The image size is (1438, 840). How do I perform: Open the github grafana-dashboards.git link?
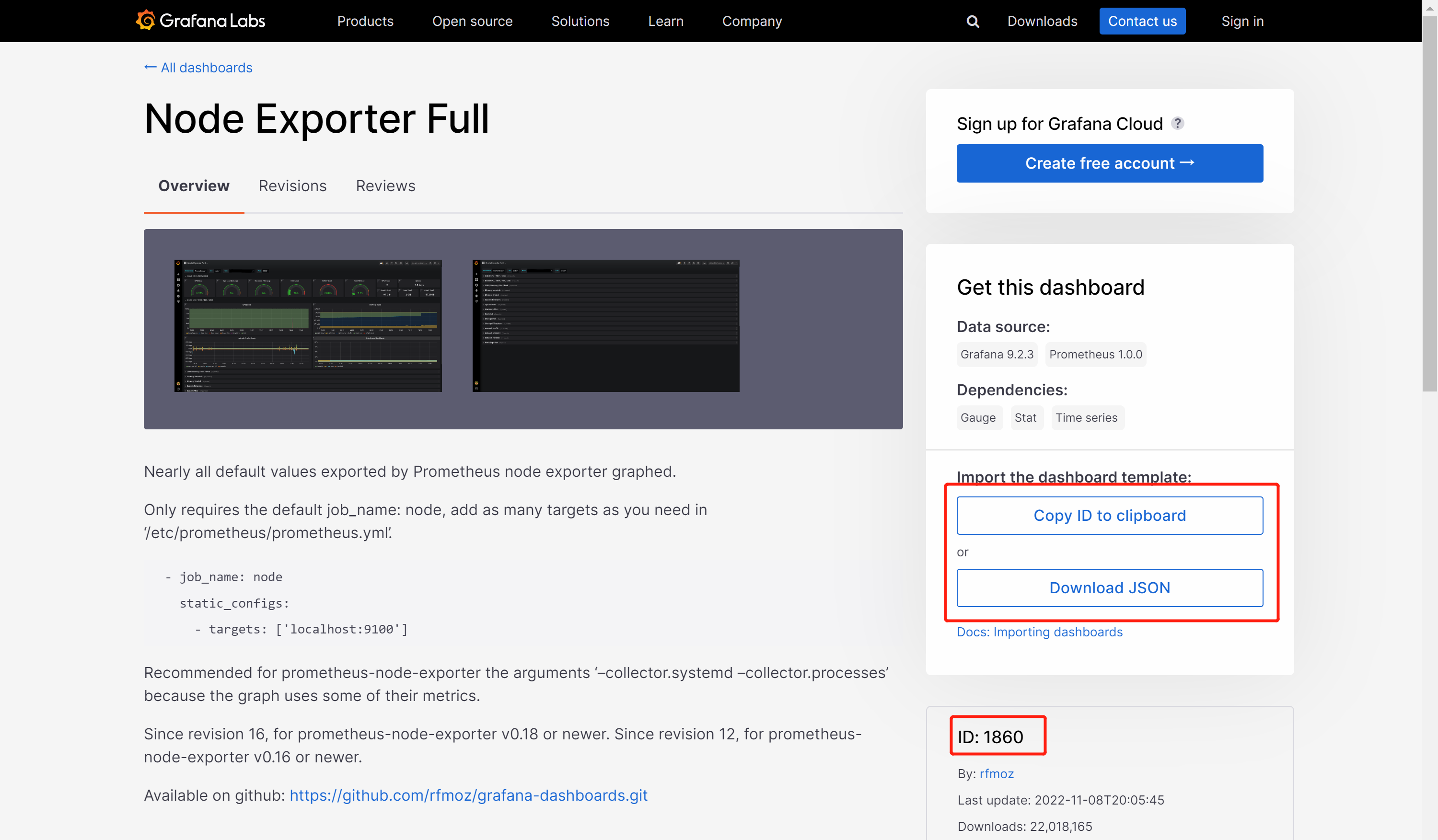point(468,795)
